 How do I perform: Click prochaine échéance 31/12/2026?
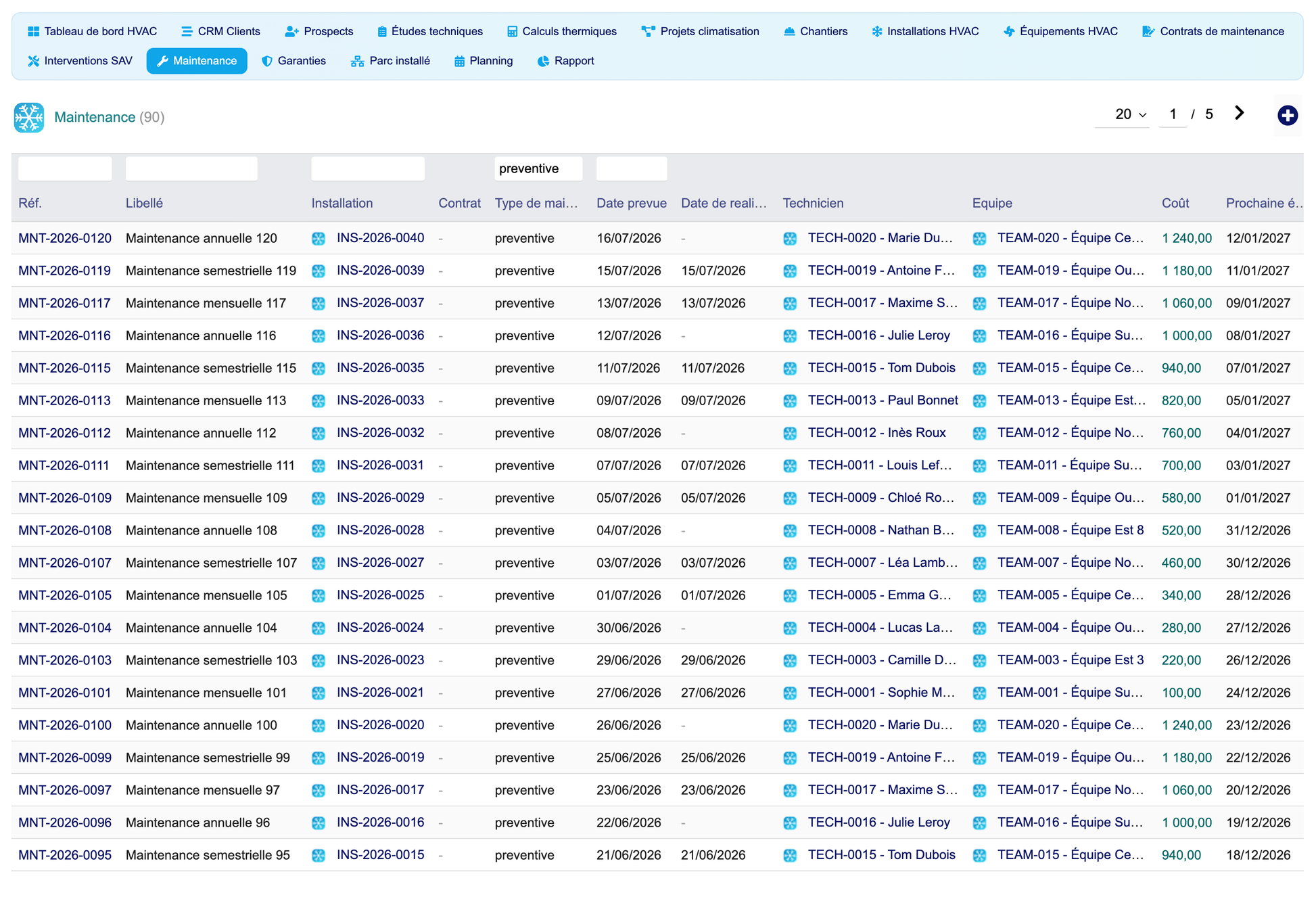coord(1259,530)
